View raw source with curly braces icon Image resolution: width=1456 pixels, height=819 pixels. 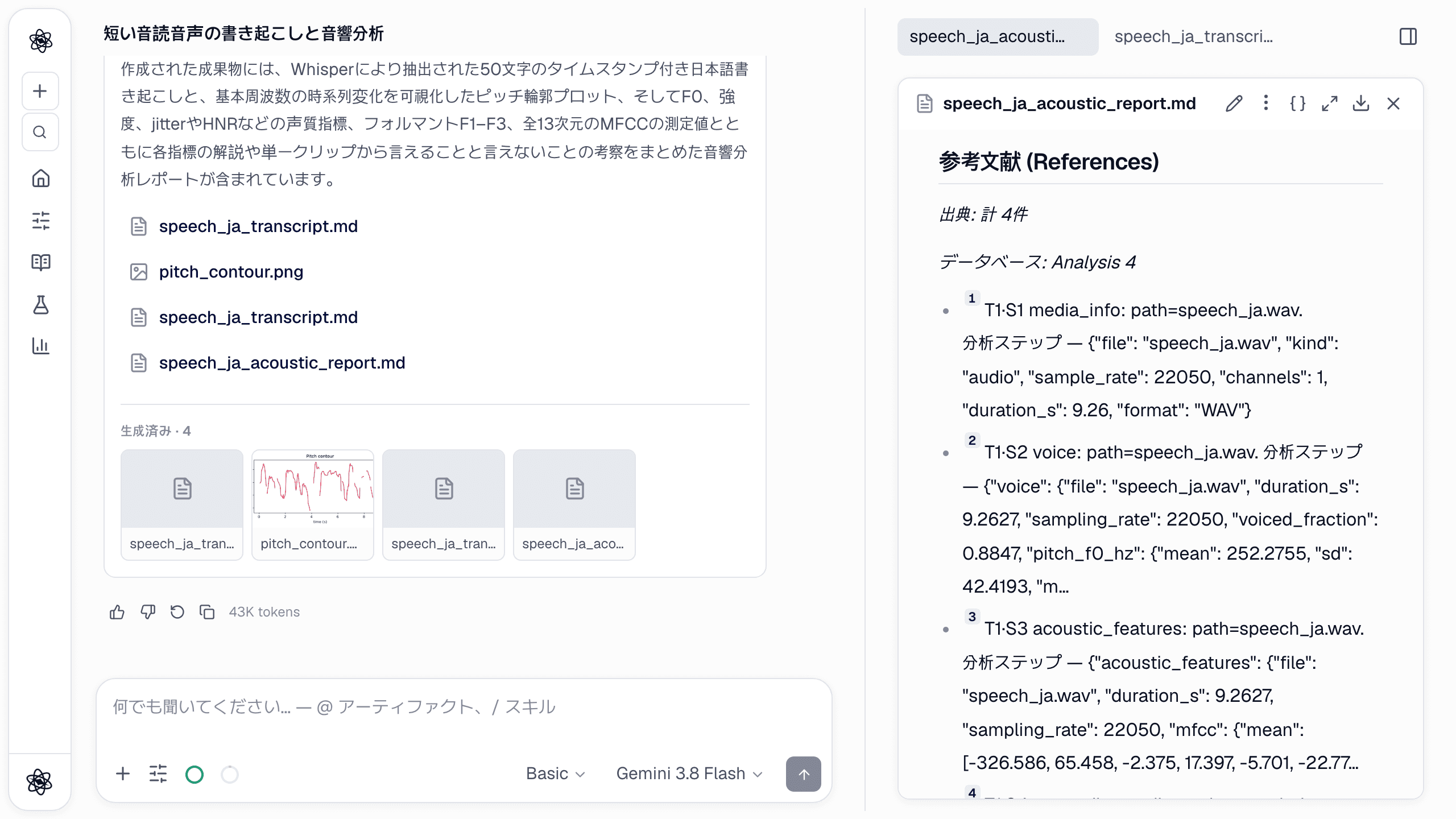(x=1297, y=104)
